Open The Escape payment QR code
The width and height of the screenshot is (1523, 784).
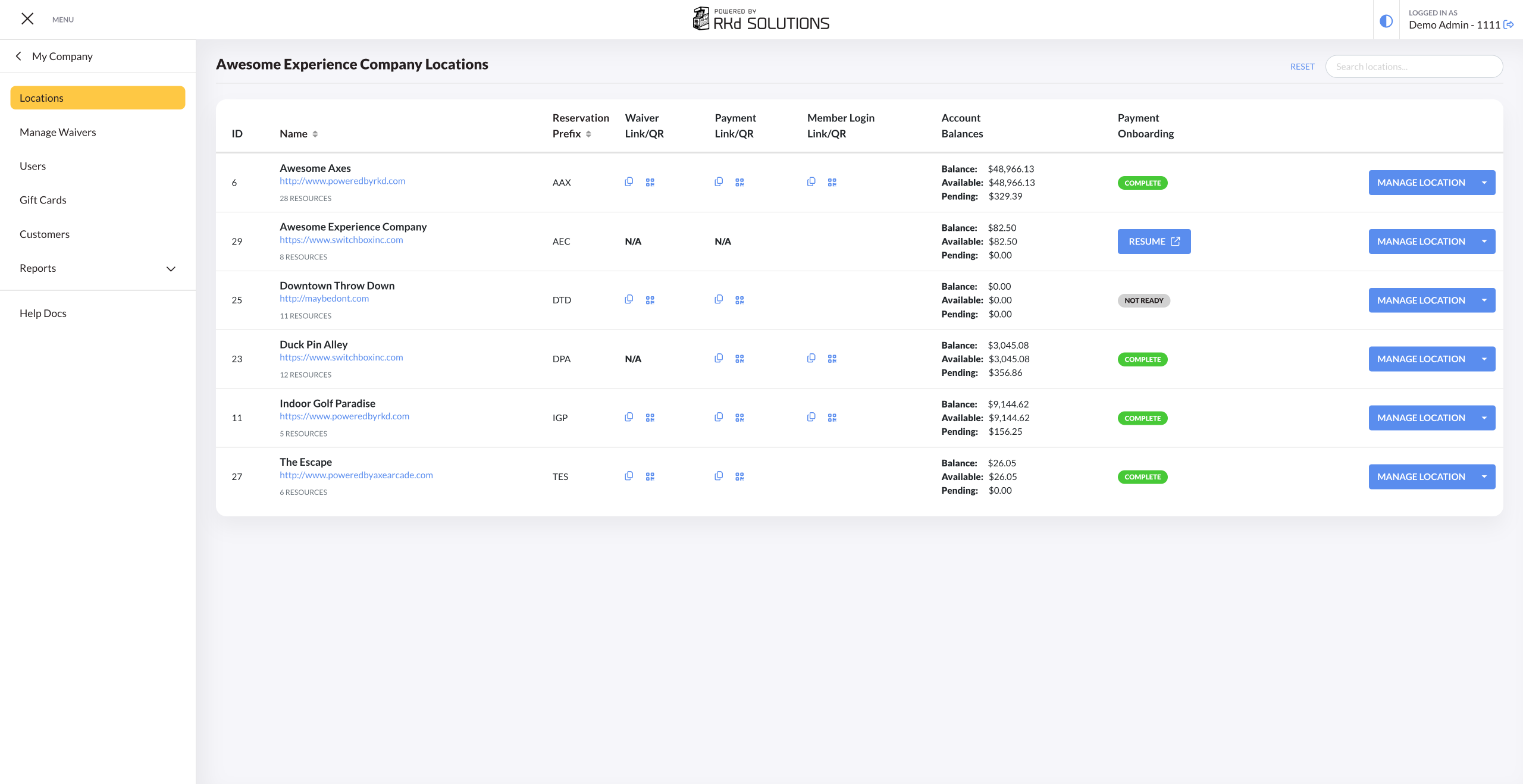pyautogui.click(x=739, y=476)
